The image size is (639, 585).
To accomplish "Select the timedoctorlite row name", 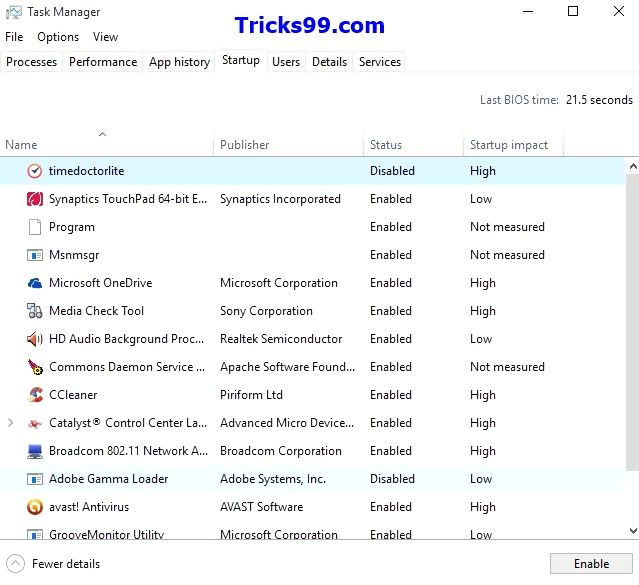I will pyautogui.click(x=86, y=171).
